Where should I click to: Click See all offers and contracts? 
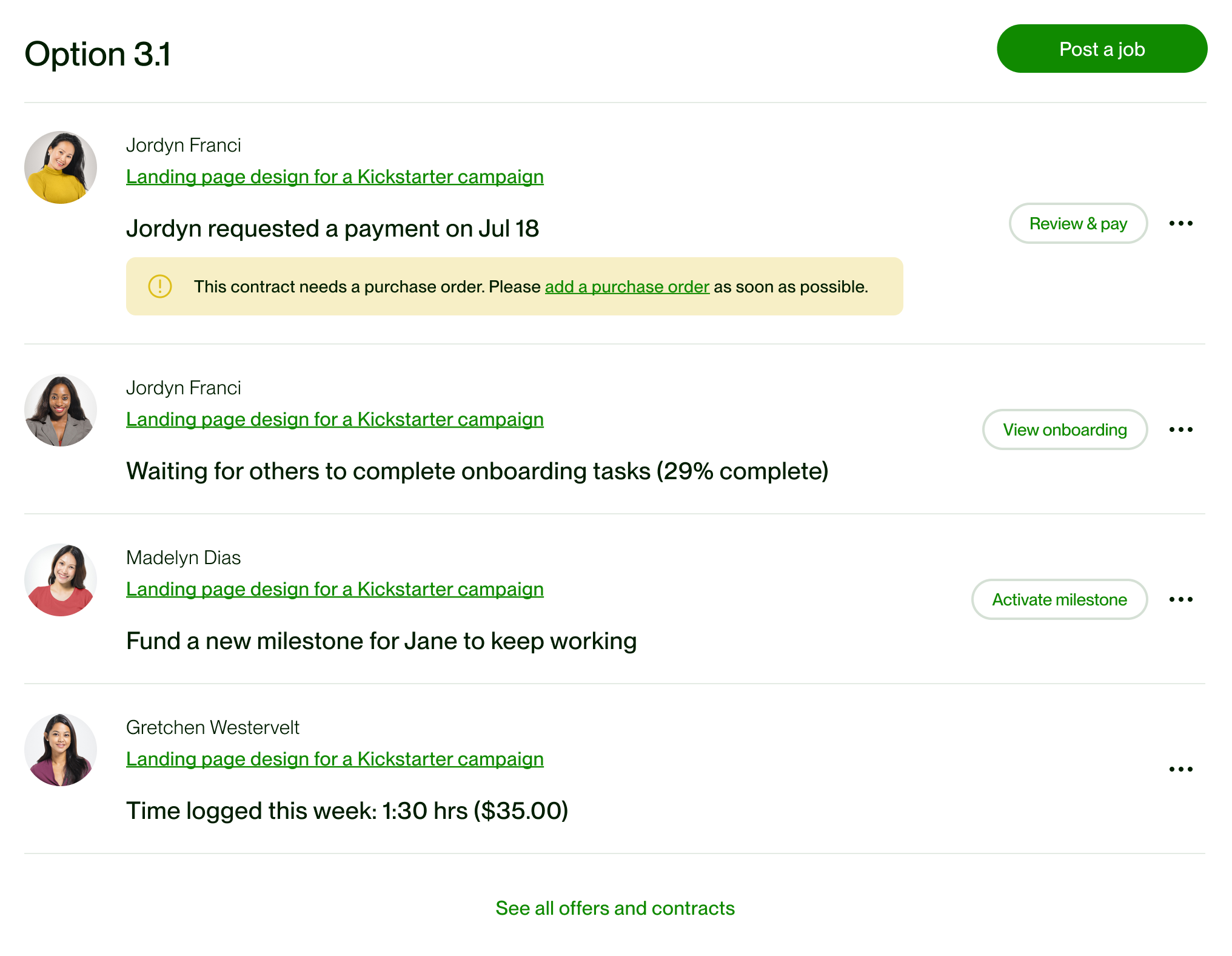tap(615, 908)
